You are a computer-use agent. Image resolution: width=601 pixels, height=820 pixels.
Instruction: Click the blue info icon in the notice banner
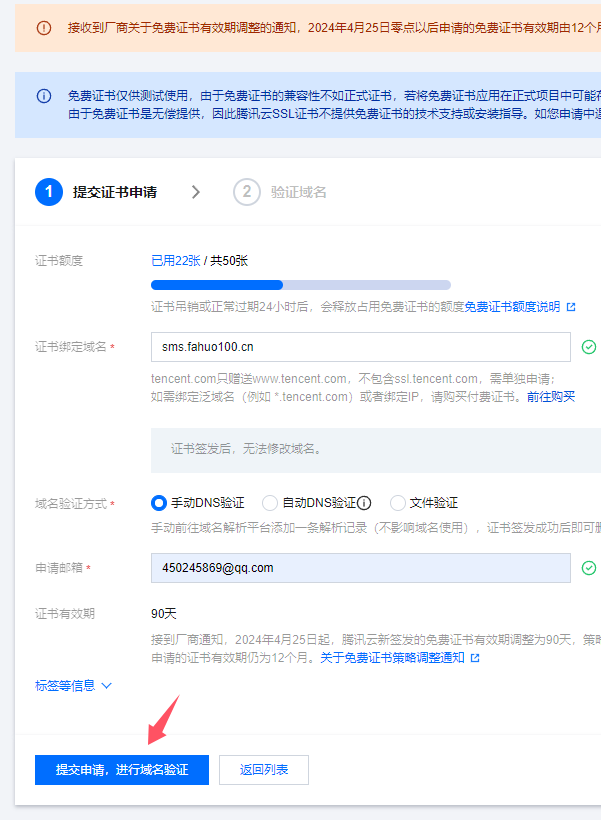43,96
